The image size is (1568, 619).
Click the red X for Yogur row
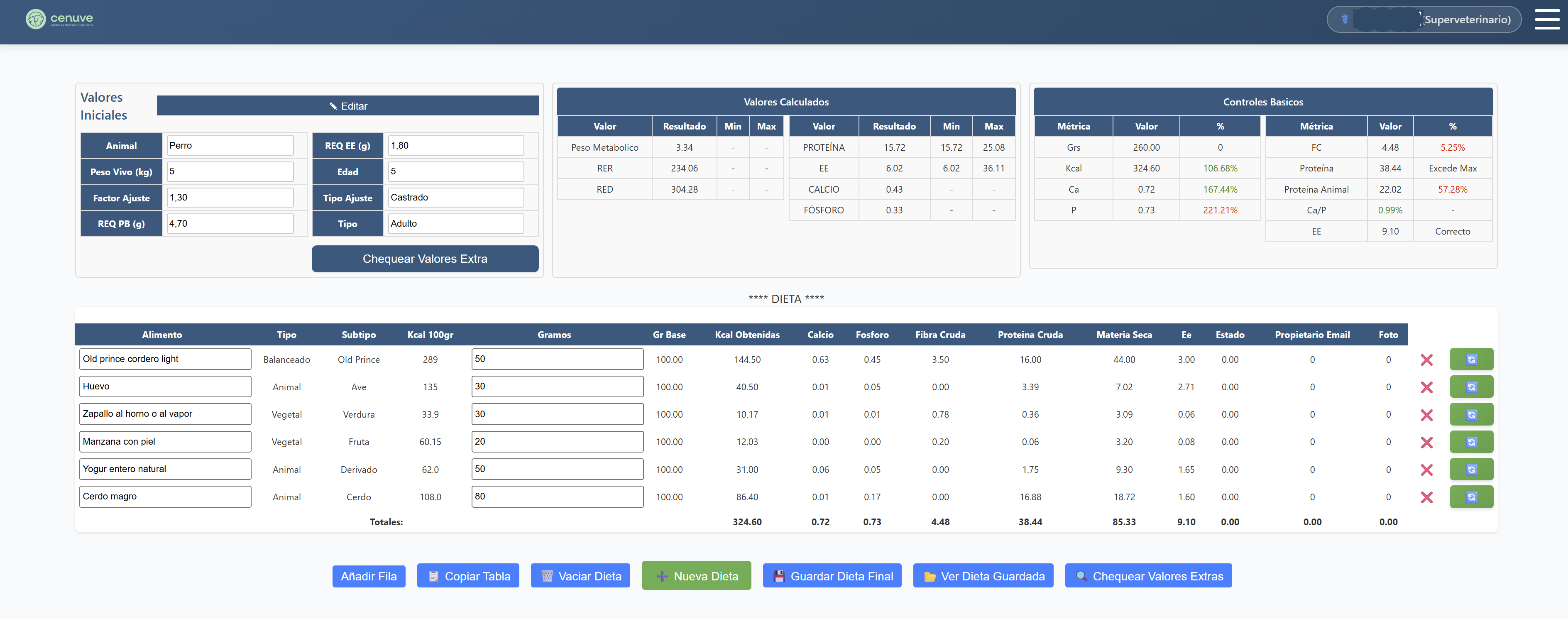click(x=1426, y=470)
